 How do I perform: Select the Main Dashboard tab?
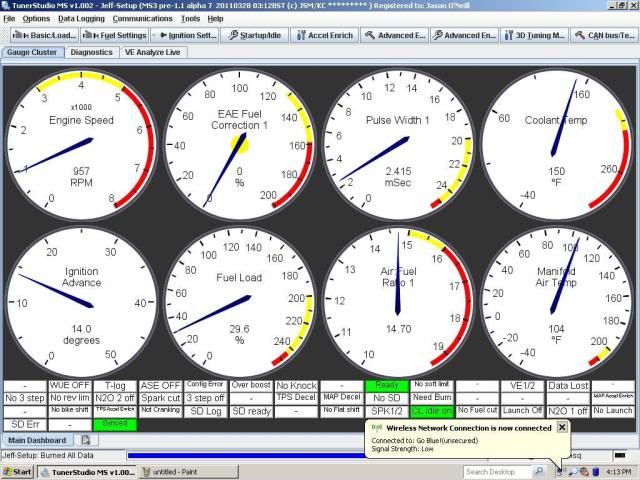pos(37,440)
